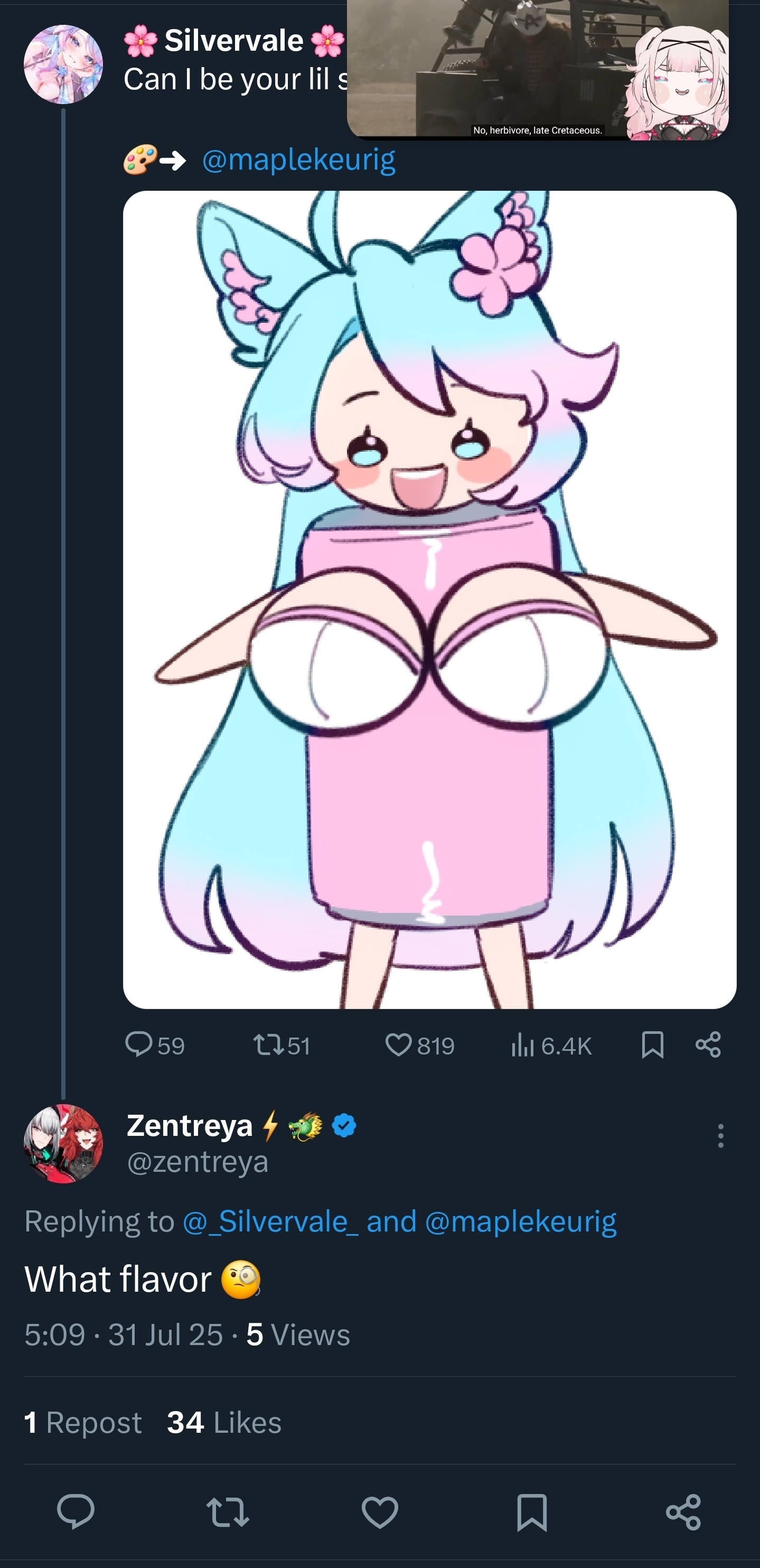Image resolution: width=760 pixels, height=1568 pixels.
Task: Reply to Zentreya's post
Action: 76,1512
